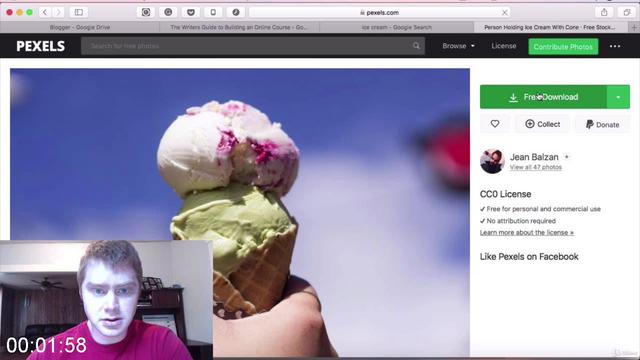Viewport: 640px width, 360px height.
Task: Switch to The Writers Guide tab
Action: [239, 27]
